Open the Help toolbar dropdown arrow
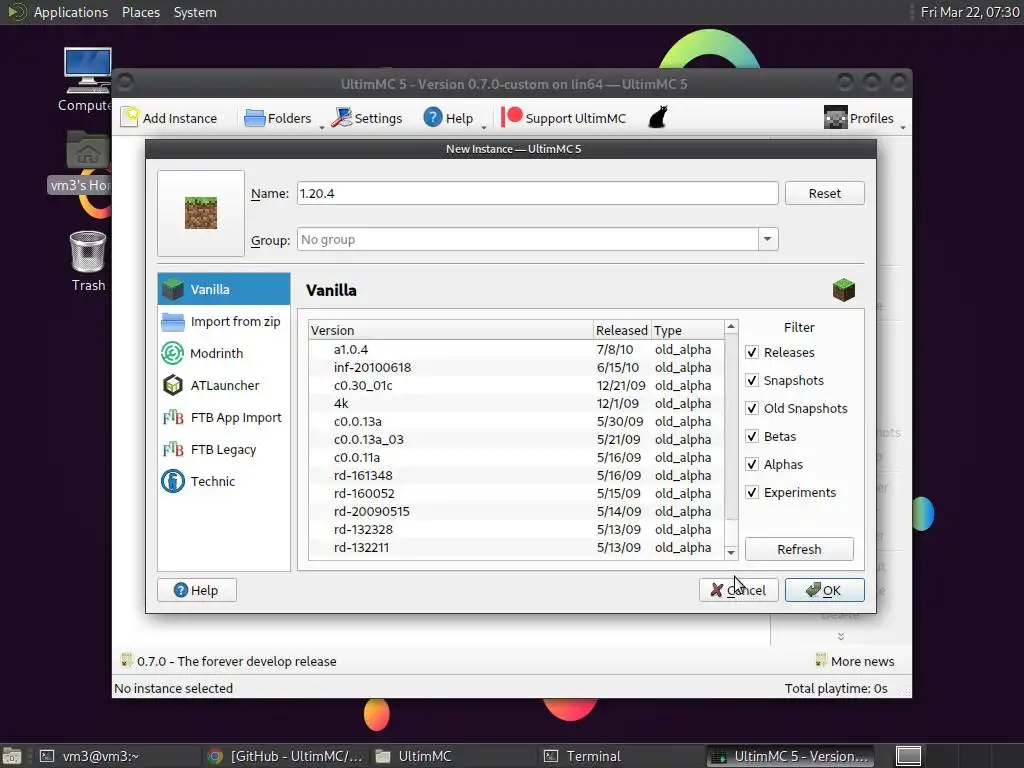This screenshot has height=768, width=1024. (x=484, y=127)
